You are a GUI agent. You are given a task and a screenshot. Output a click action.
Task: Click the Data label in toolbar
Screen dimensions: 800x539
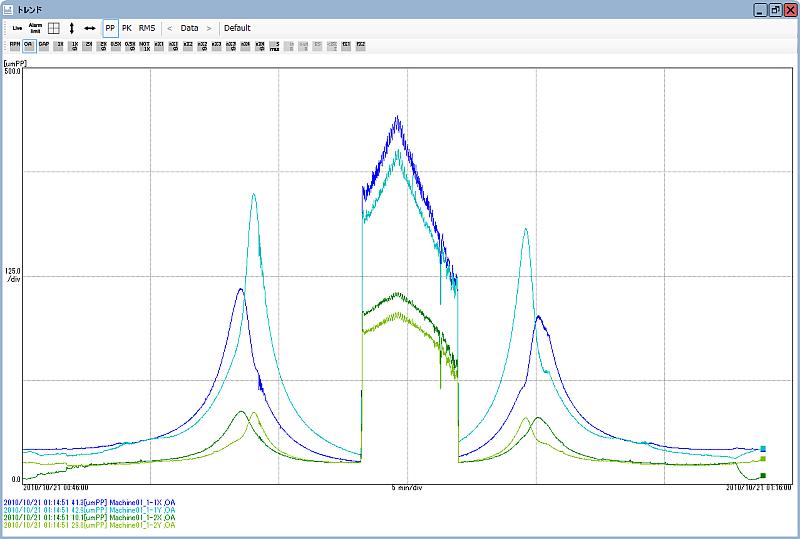(x=189, y=28)
